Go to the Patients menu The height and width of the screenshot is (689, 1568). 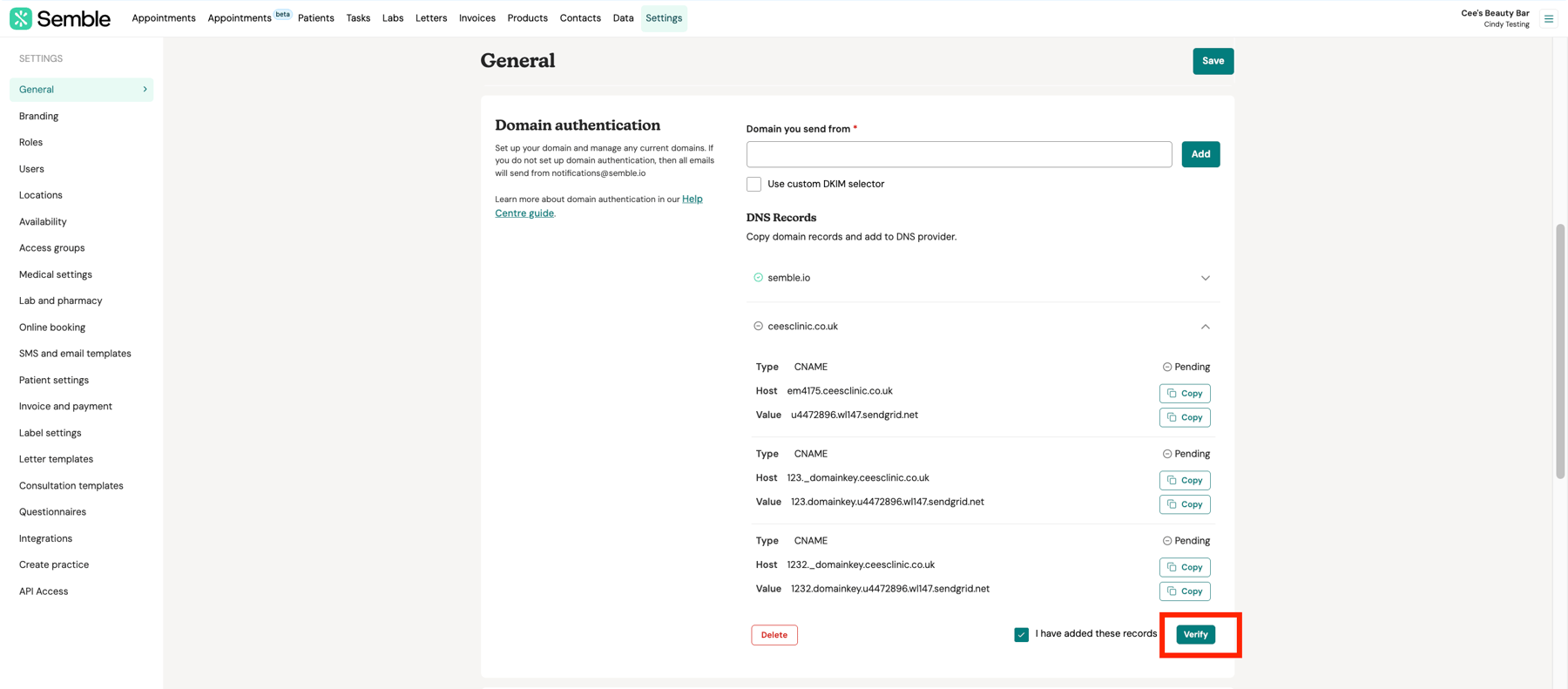click(316, 18)
